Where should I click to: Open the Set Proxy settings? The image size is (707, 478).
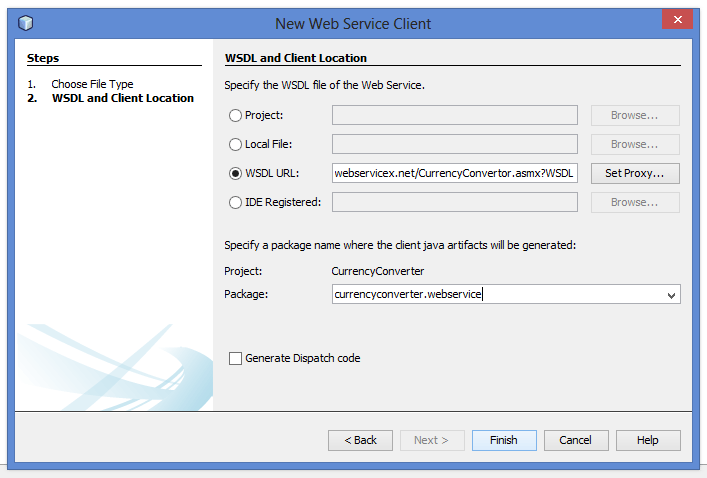(x=635, y=174)
